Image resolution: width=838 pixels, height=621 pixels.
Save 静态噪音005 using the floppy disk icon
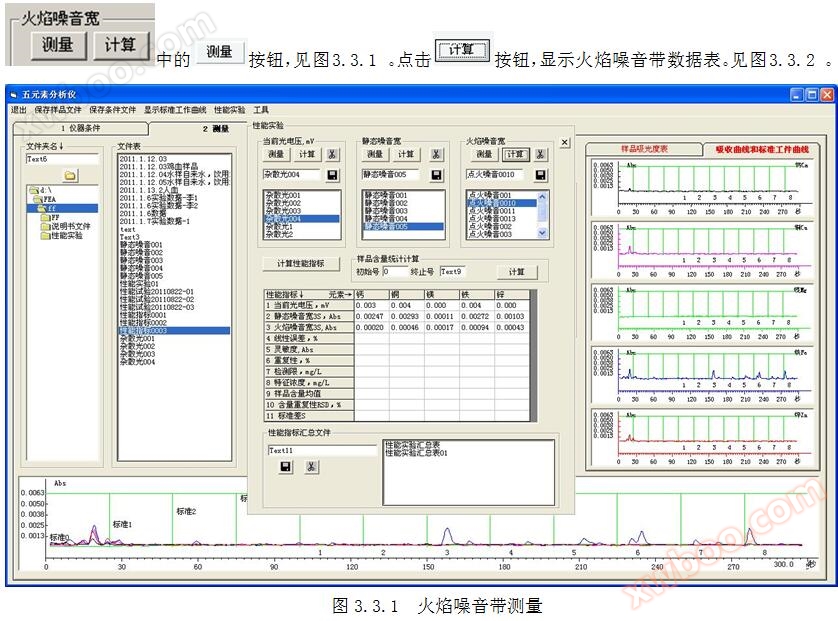pos(436,174)
